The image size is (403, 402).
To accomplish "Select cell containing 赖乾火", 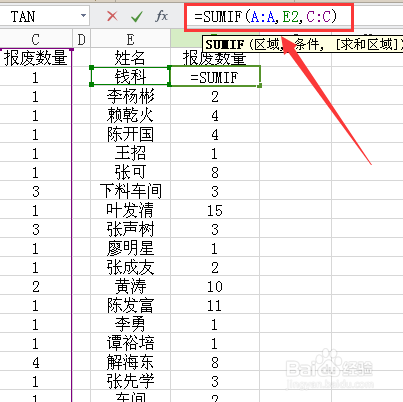I will pos(130,115).
